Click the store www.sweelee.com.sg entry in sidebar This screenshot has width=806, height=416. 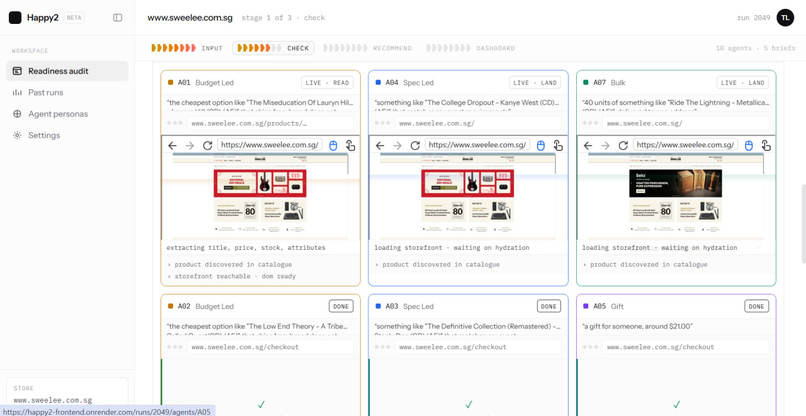coord(52,400)
